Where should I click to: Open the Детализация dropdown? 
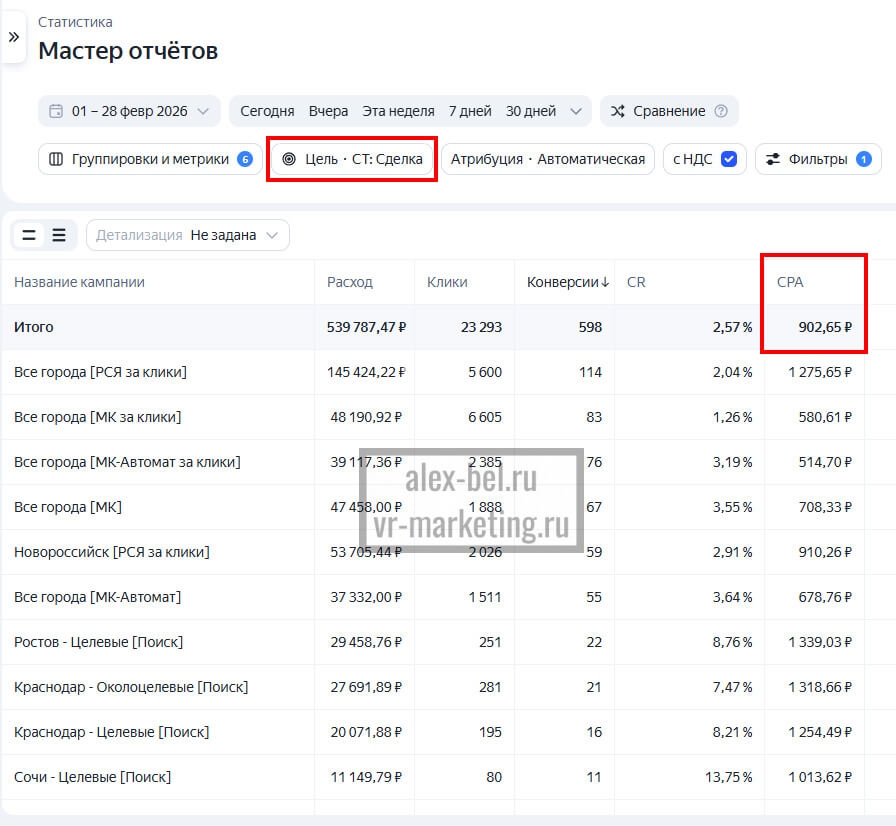pos(188,235)
